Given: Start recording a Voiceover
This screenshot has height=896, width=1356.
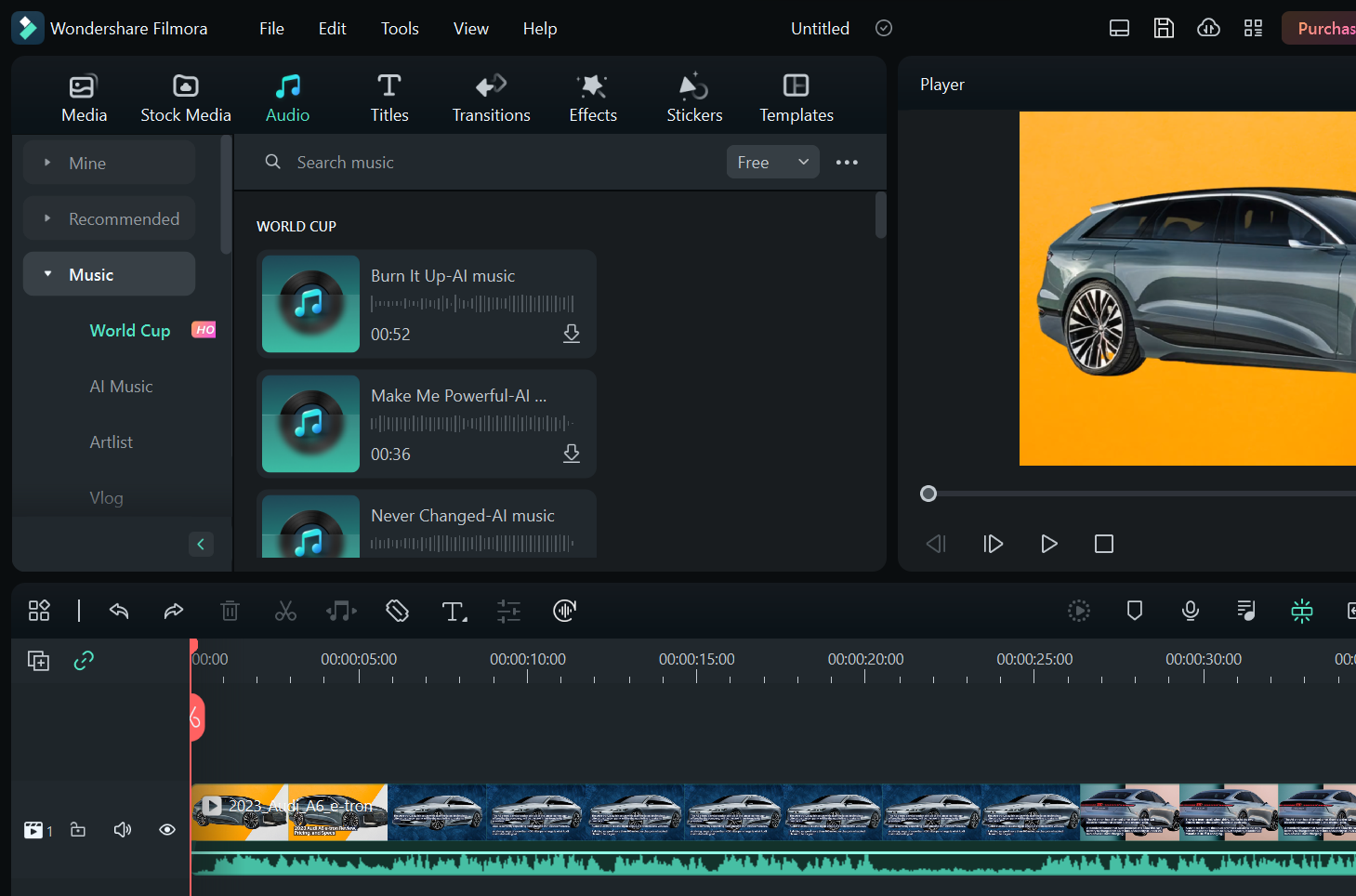Looking at the screenshot, I should 1191,611.
